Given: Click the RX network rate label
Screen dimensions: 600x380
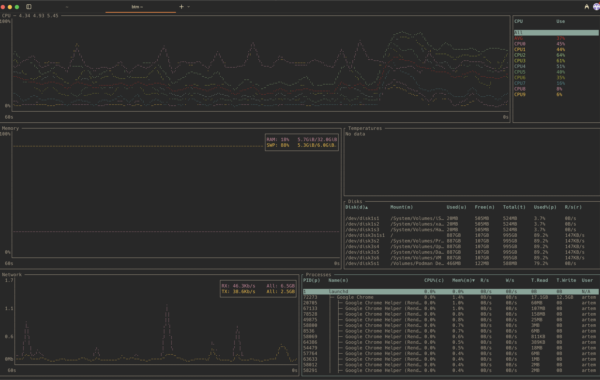Looking at the screenshot, I should tap(258, 286).
